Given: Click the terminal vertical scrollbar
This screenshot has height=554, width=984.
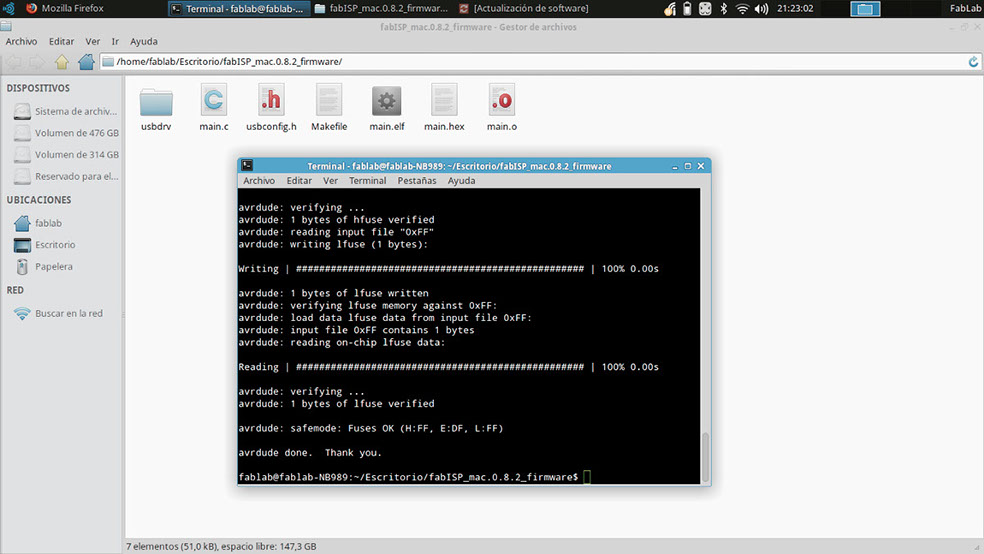Looking at the screenshot, I should coord(705,457).
